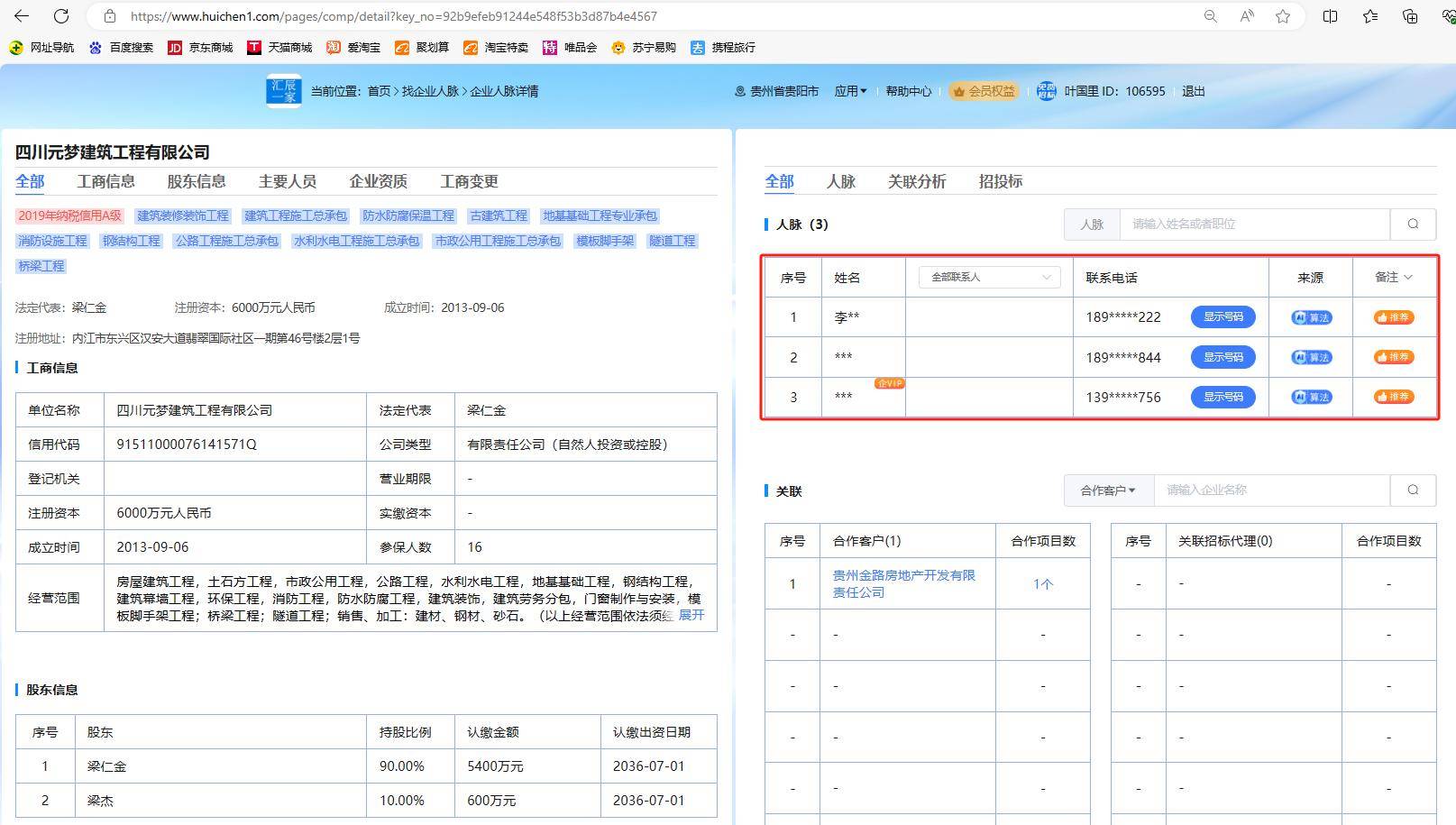
Task: Click 2019年纳税信用A级 tag
Action: [x=69, y=215]
